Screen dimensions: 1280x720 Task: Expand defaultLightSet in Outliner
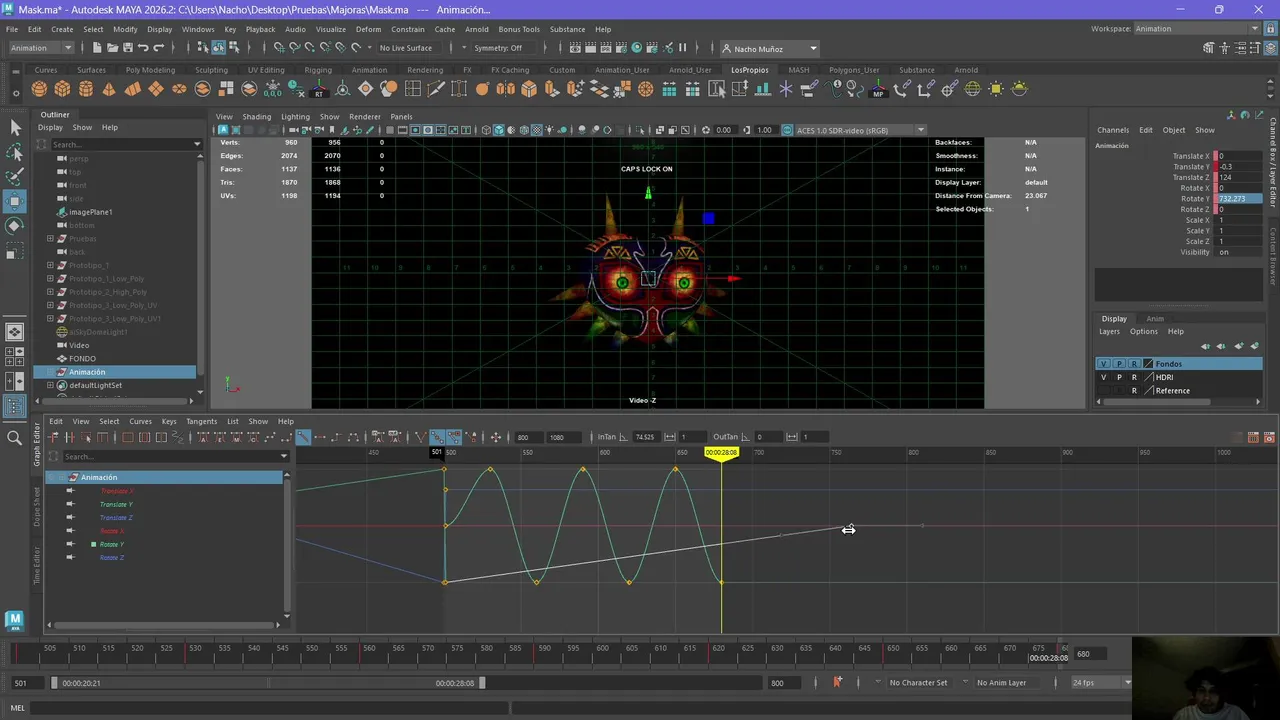(x=50, y=385)
